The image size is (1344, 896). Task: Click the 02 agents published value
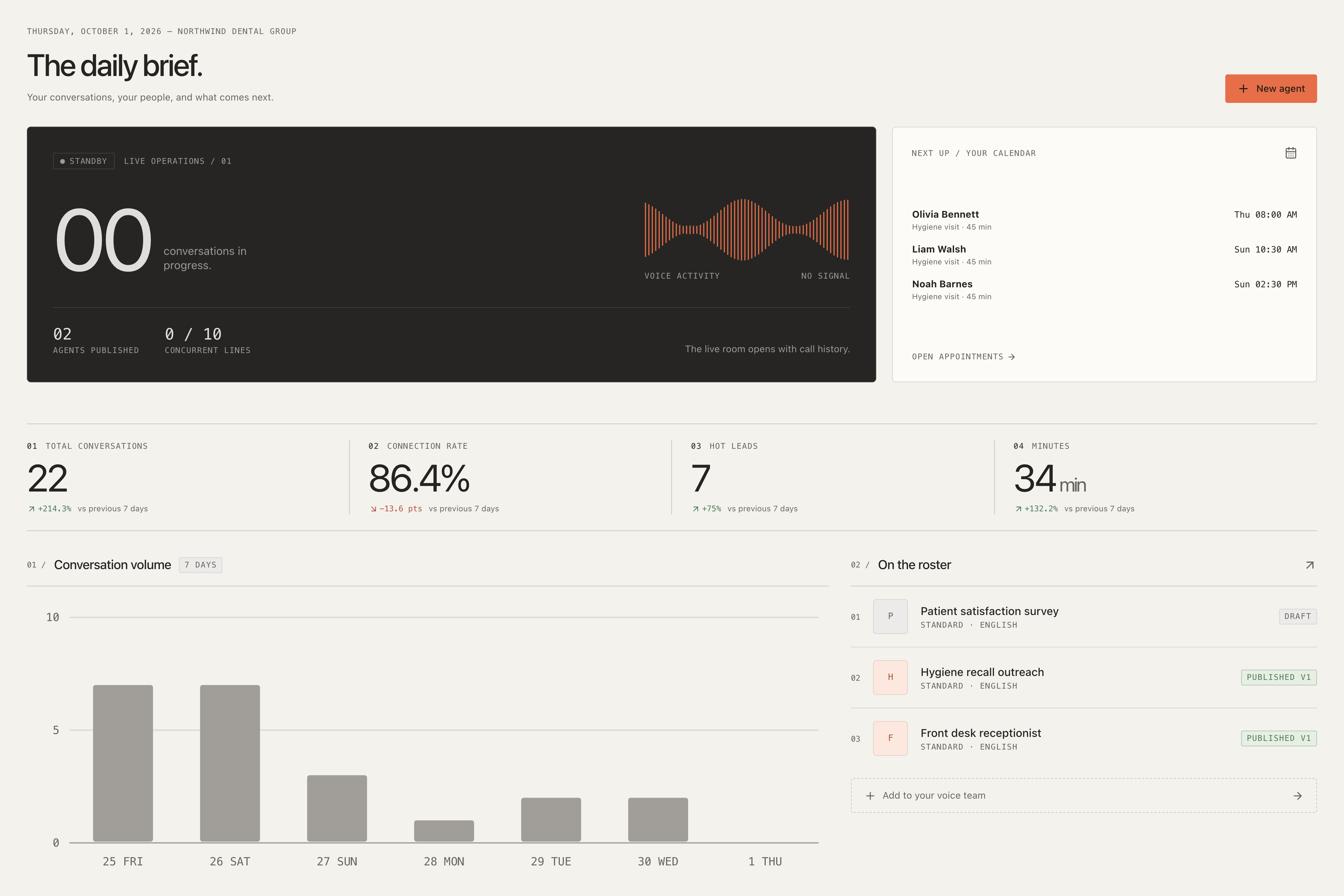coord(62,334)
